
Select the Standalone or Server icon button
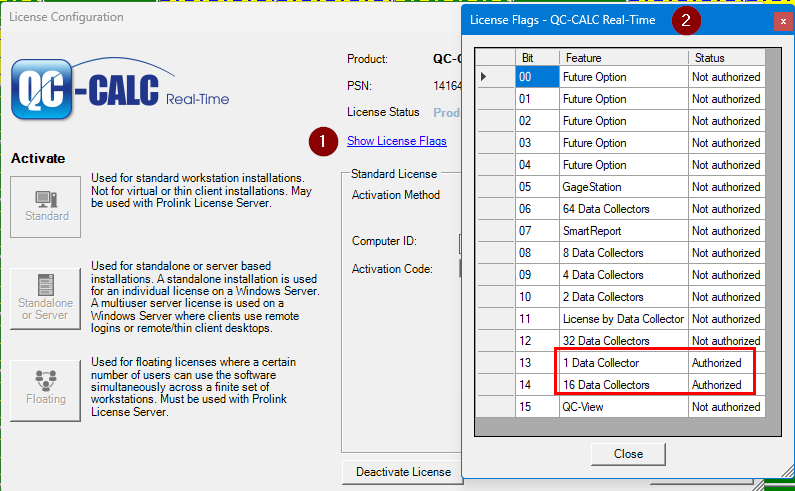point(46,299)
